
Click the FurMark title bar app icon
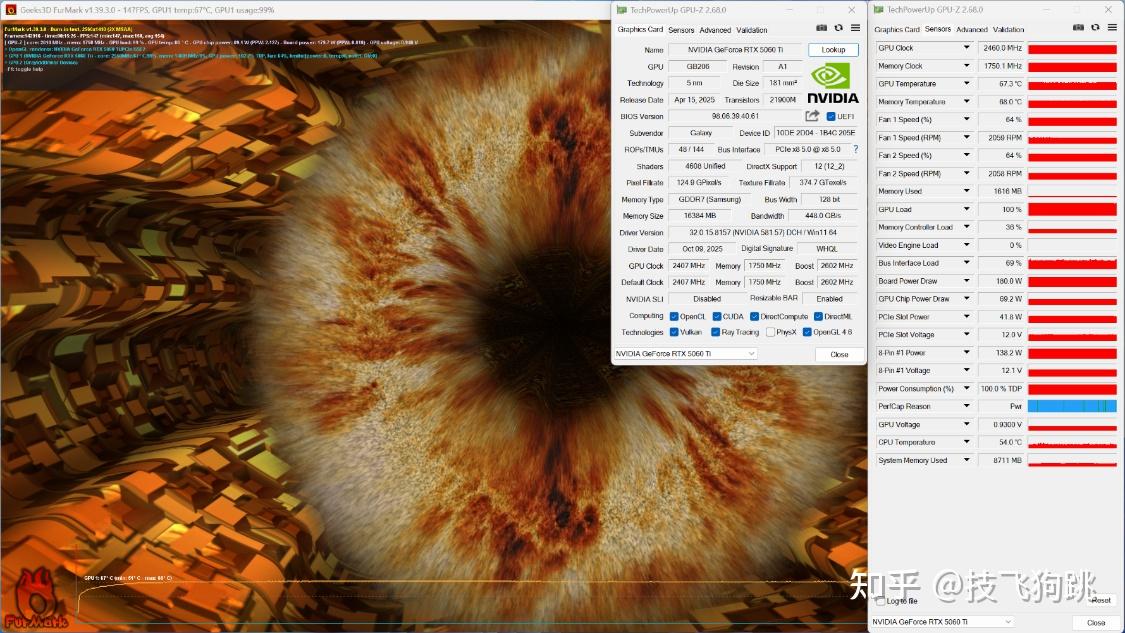(x=10, y=9)
